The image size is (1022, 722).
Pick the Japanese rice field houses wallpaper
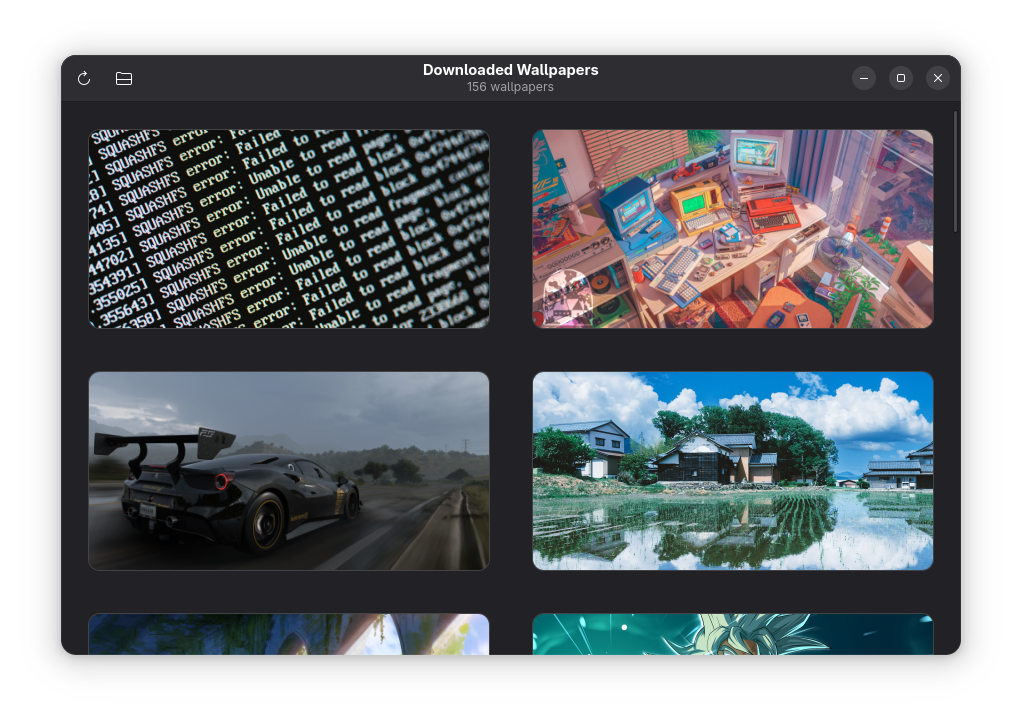pyautogui.click(x=733, y=471)
